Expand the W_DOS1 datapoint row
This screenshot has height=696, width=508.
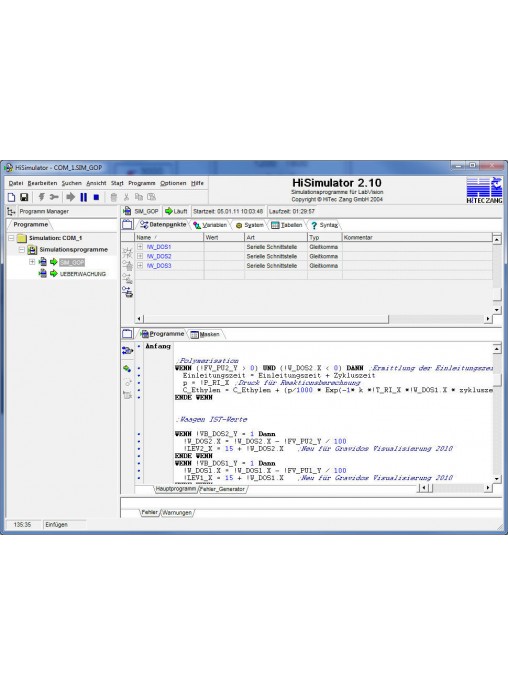click(x=140, y=247)
